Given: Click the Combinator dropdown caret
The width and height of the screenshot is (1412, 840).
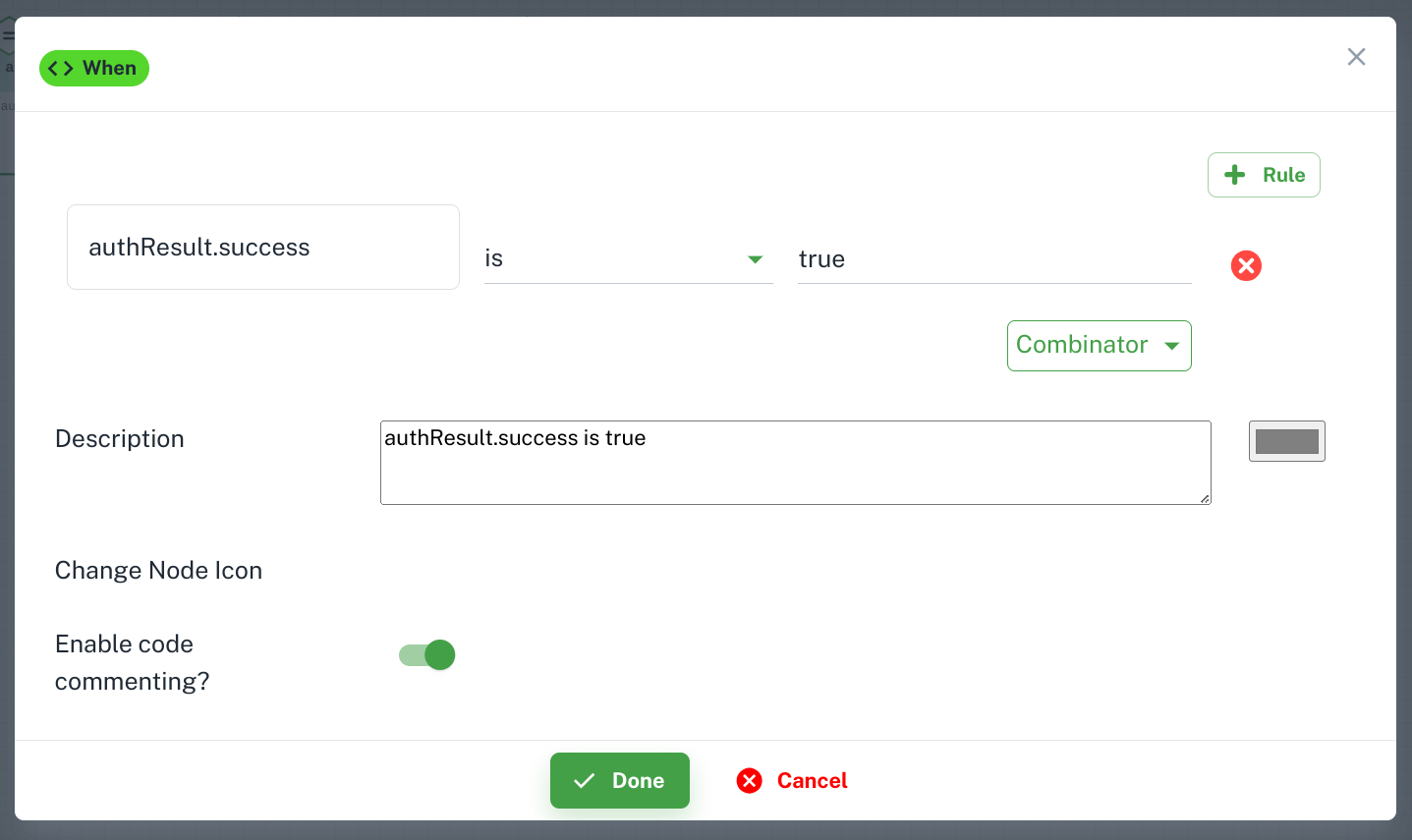Looking at the screenshot, I should (1171, 346).
